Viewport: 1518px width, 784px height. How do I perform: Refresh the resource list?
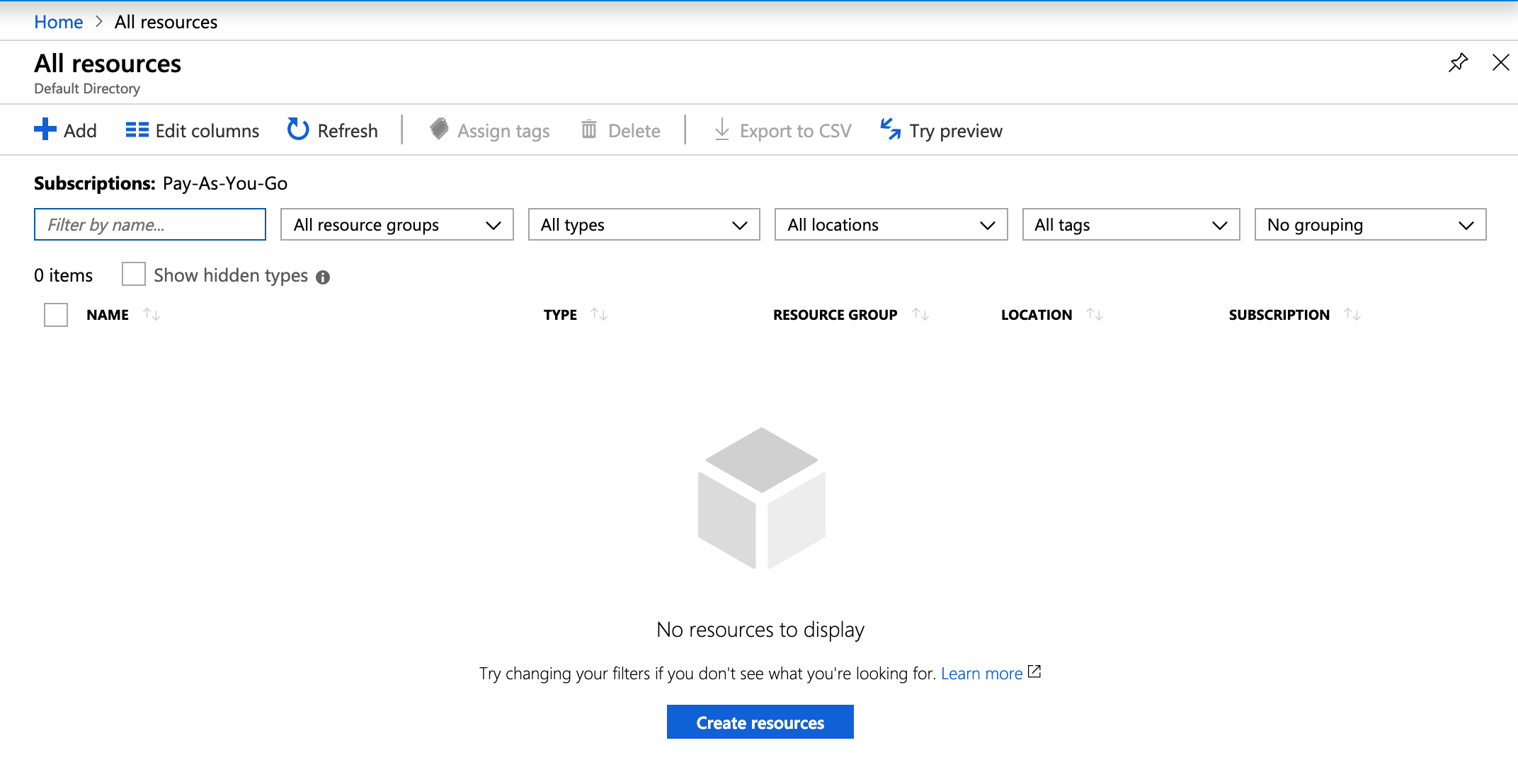pos(333,131)
